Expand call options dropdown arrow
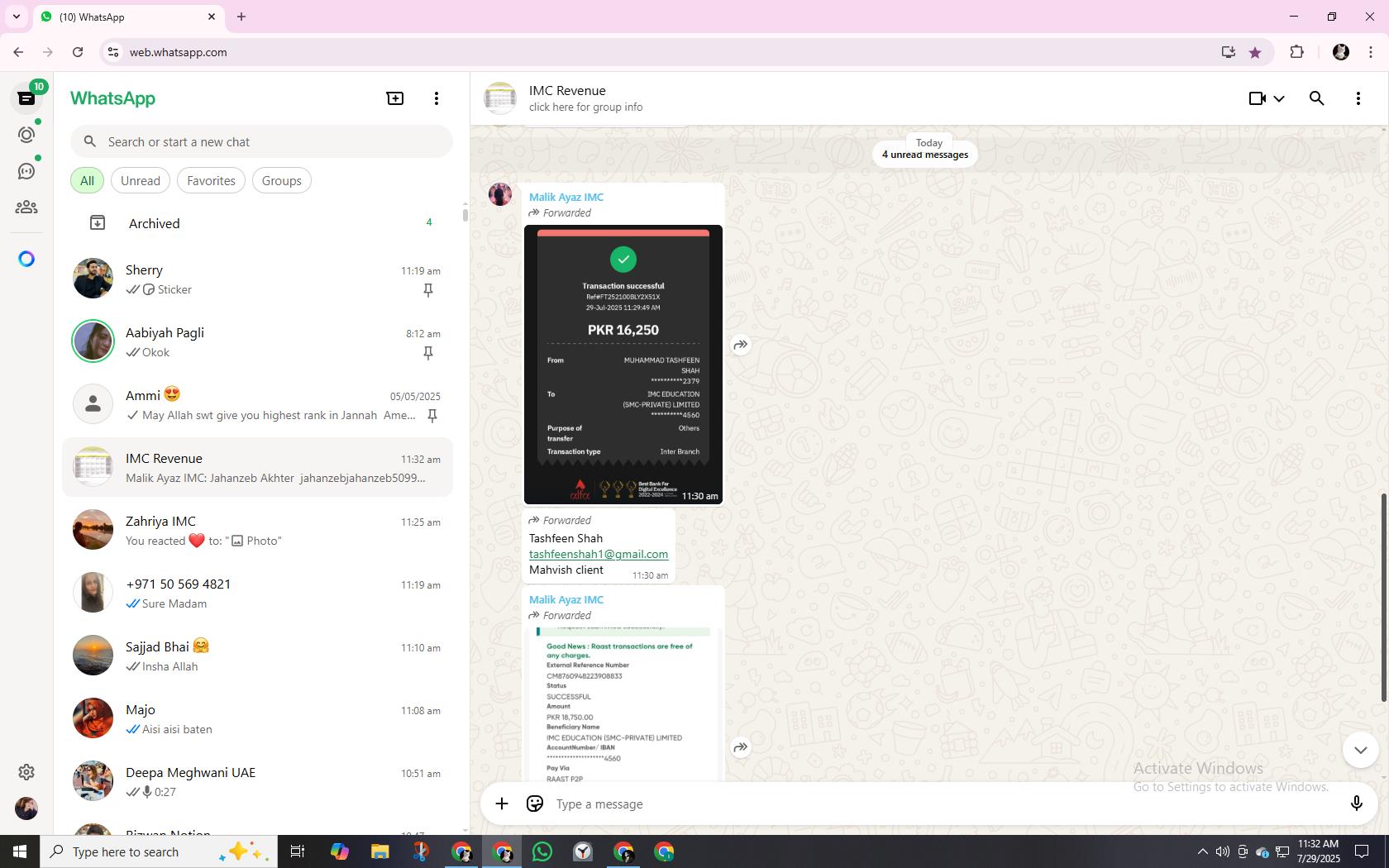Screen dimensions: 1389x868 tap(1279, 98)
